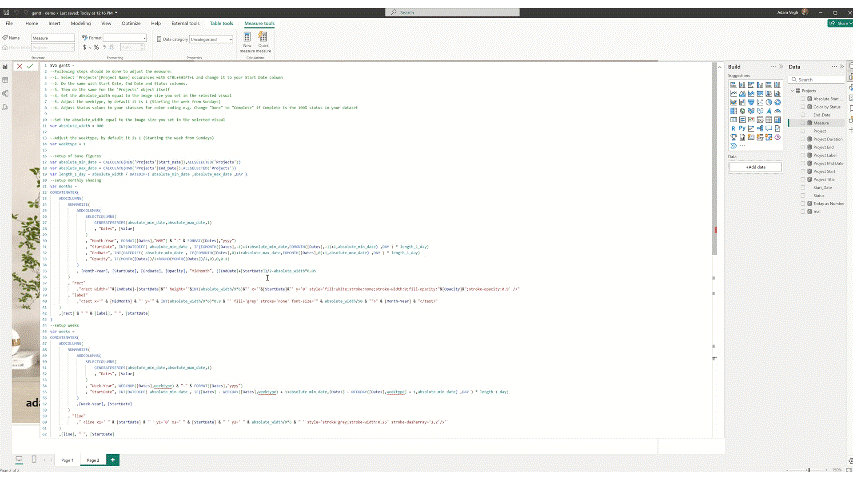This screenshot has width=853, height=480.
Task: Switch to Table view in the left sidebar
Action: click(6, 79)
